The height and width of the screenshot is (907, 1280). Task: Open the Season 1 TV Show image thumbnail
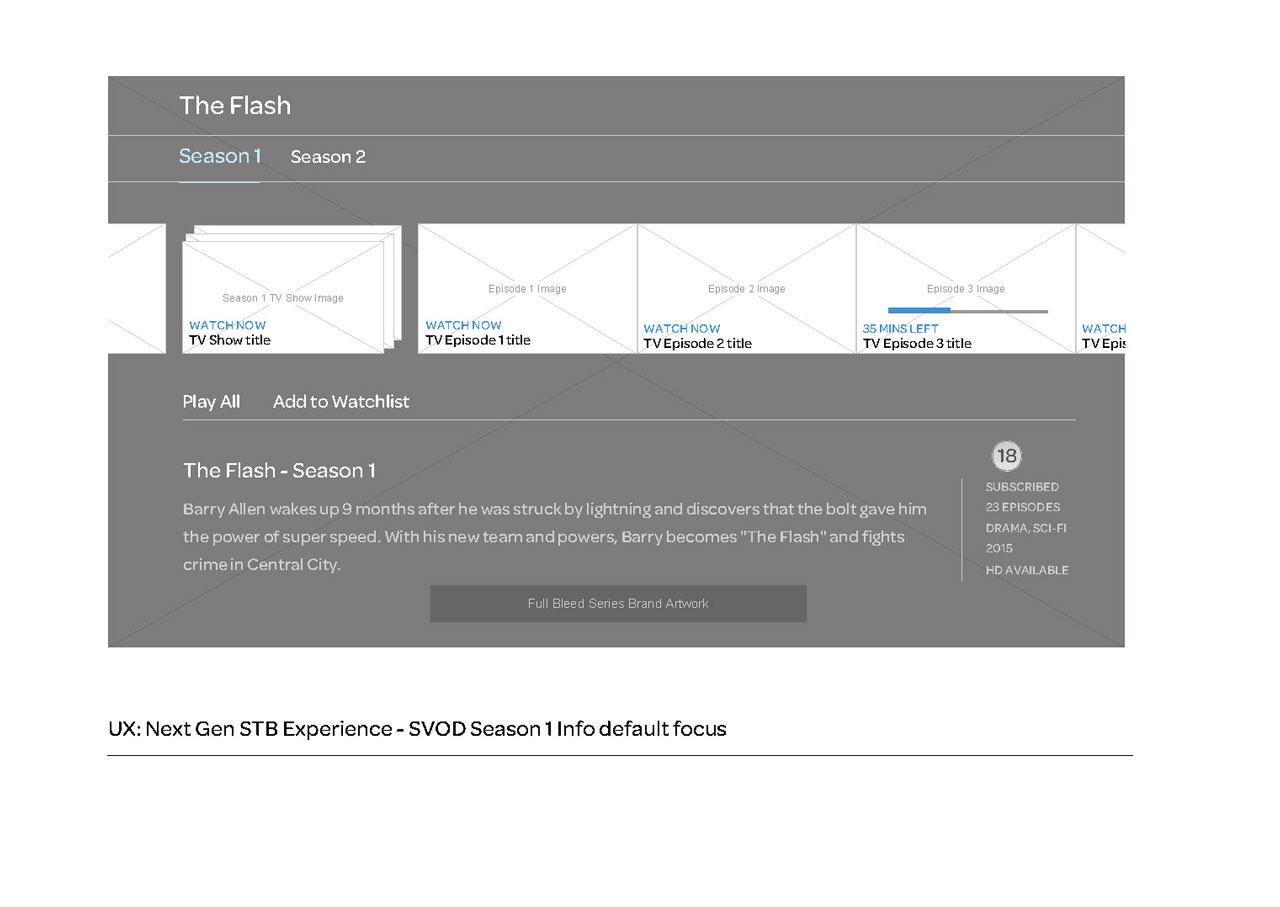[283, 297]
